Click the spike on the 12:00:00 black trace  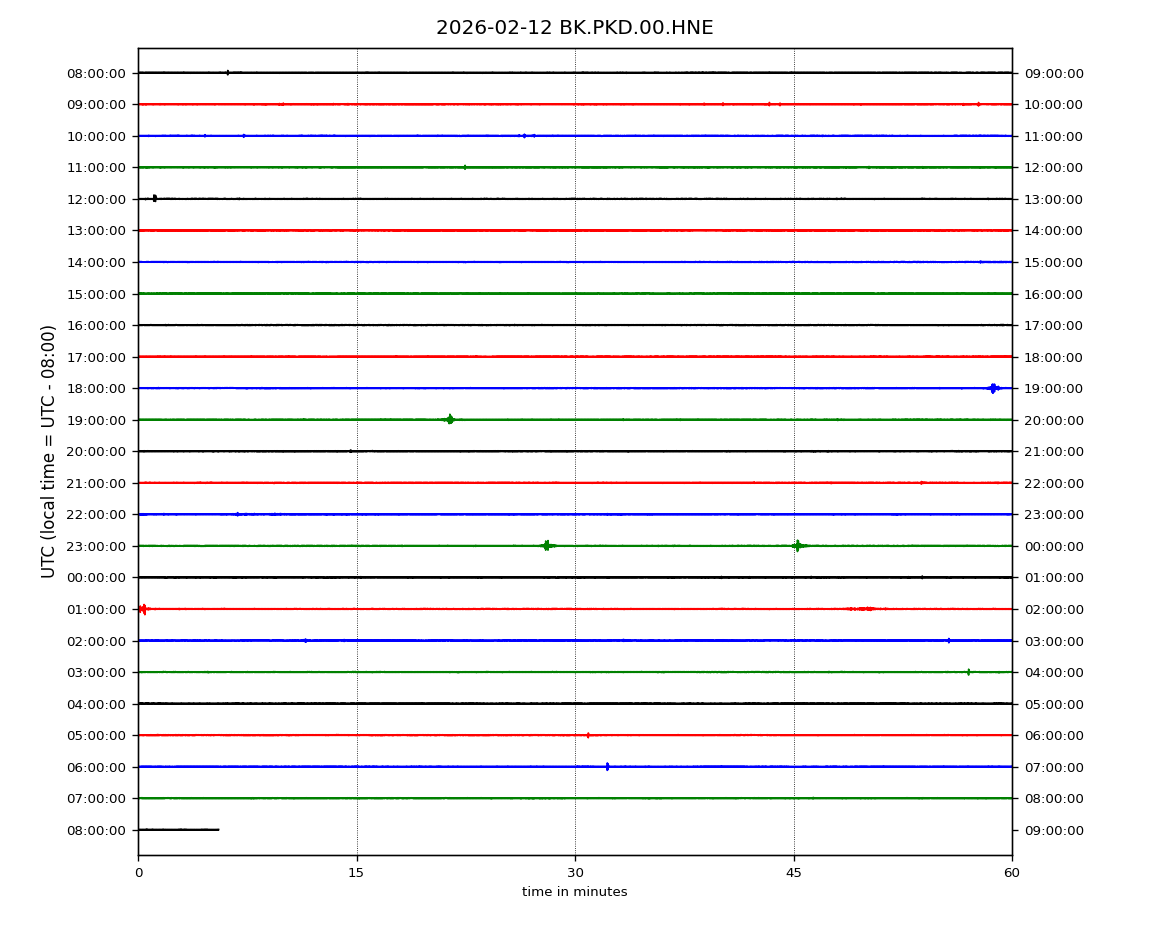coord(154,198)
